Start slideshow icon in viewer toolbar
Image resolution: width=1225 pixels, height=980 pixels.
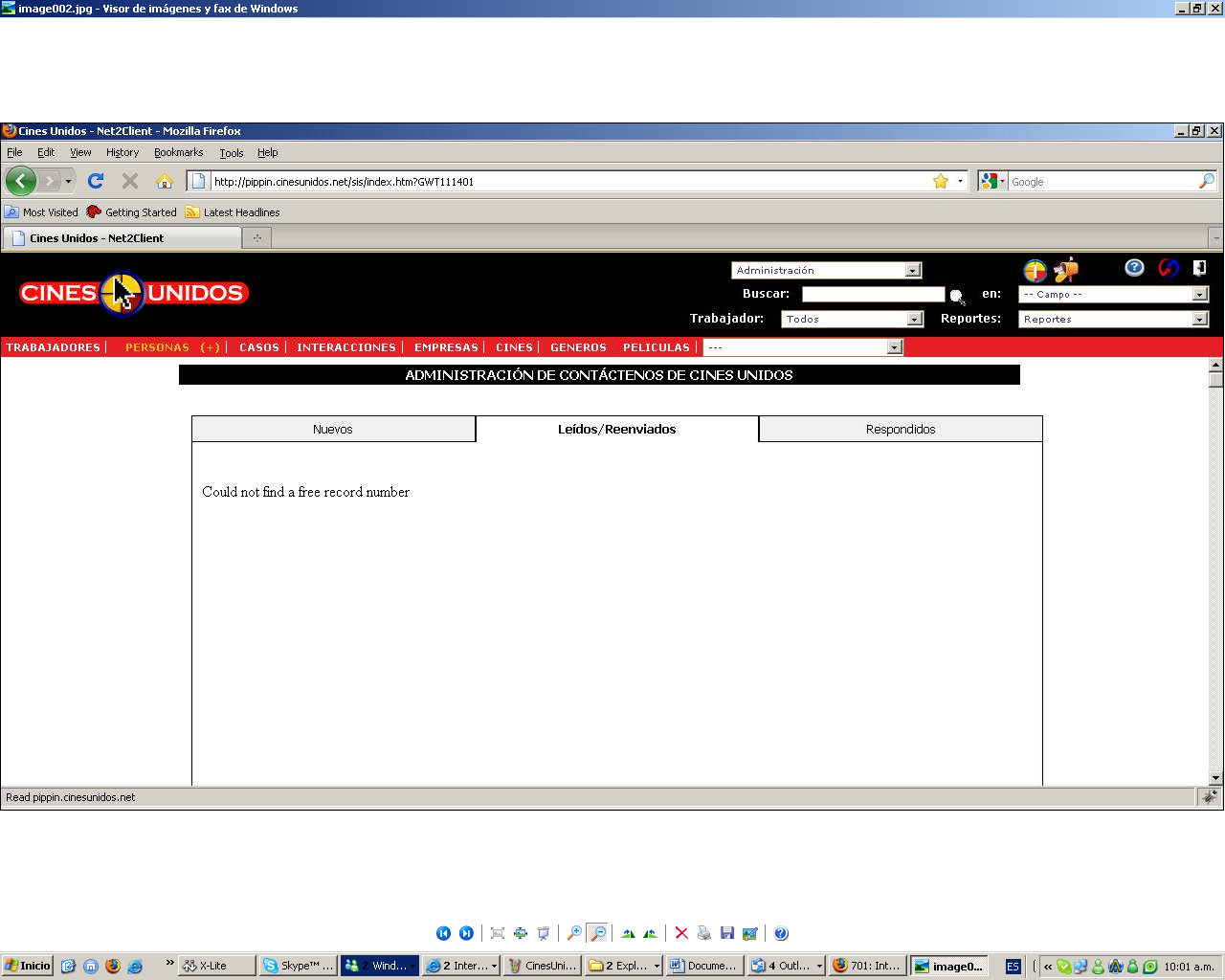coord(544,933)
